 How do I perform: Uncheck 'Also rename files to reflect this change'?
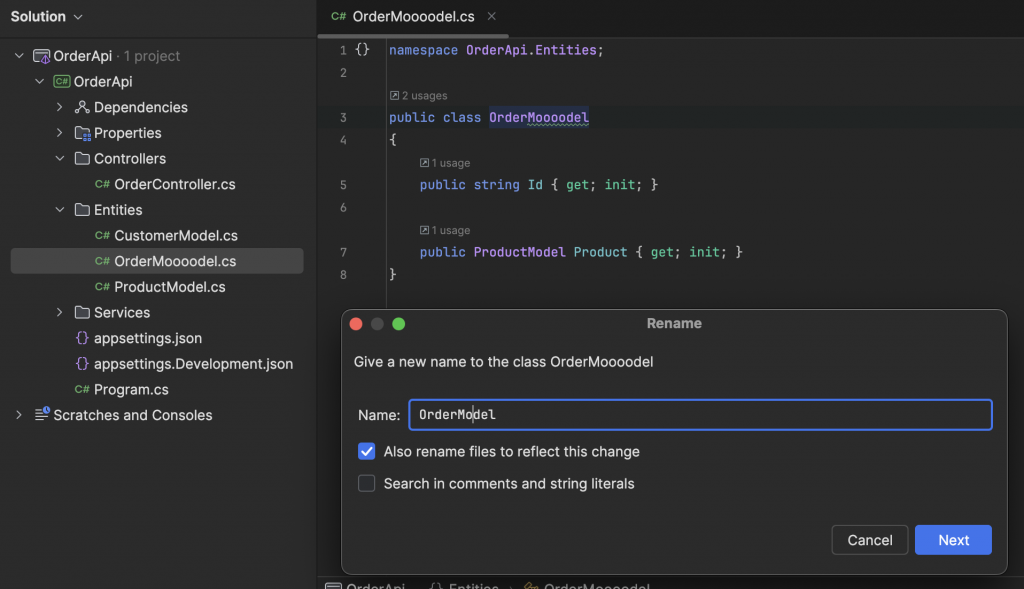(367, 451)
